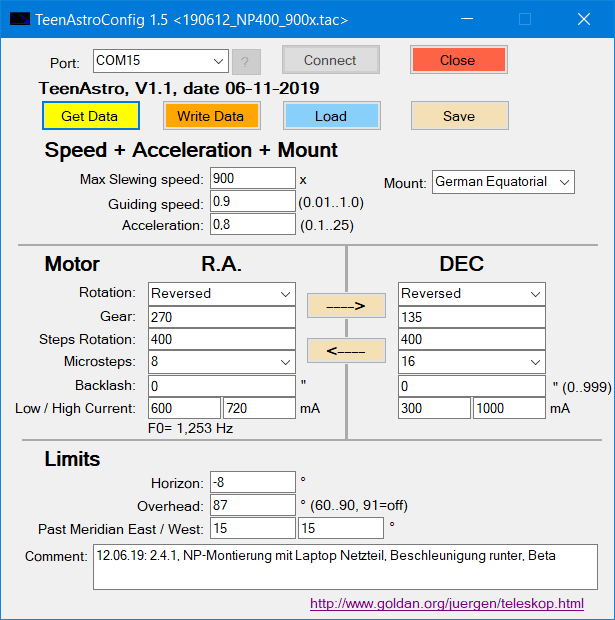Click the DEC High Current field 1000

tap(509, 408)
